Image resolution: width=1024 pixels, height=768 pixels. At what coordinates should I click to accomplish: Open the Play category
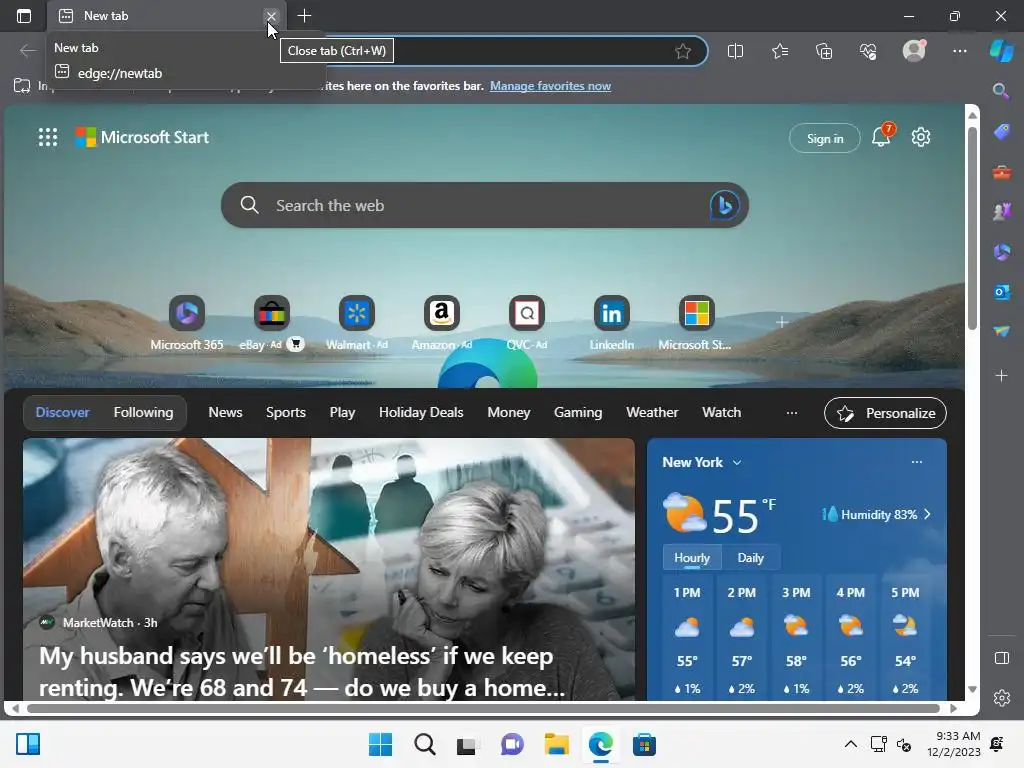(342, 412)
